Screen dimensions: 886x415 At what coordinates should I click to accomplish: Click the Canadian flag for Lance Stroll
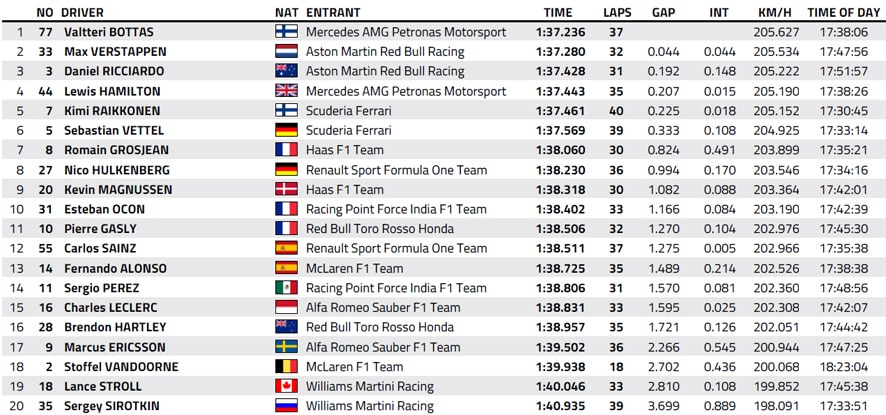pos(286,386)
